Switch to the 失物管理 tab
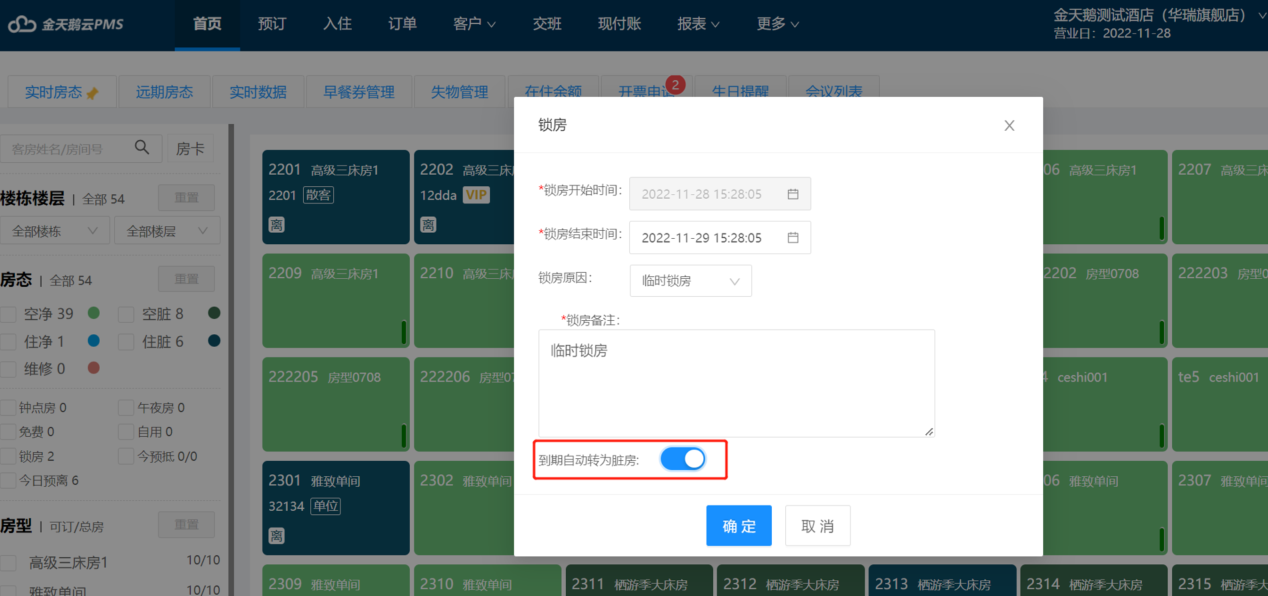Image resolution: width=1268 pixels, height=596 pixels. pos(460,92)
